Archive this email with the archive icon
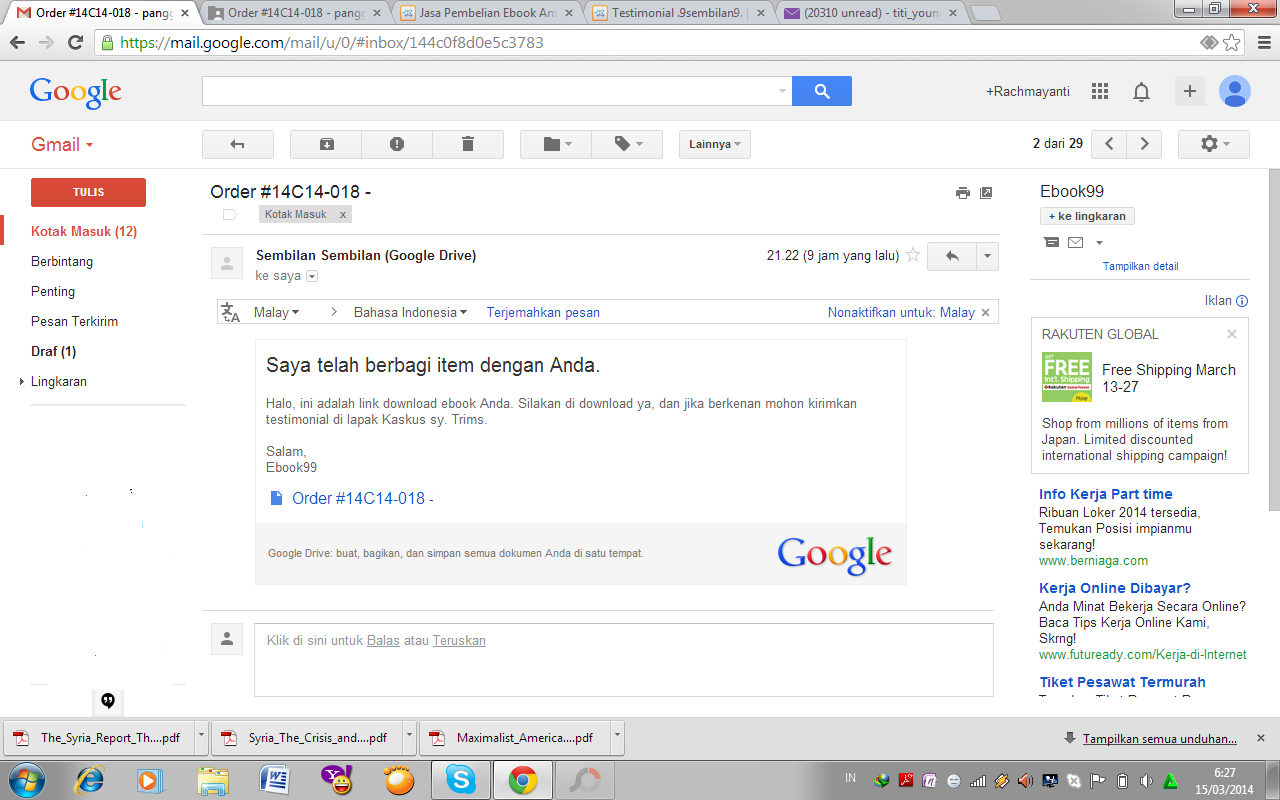This screenshot has width=1280, height=800. pyautogui.click(x=326, y=144)
